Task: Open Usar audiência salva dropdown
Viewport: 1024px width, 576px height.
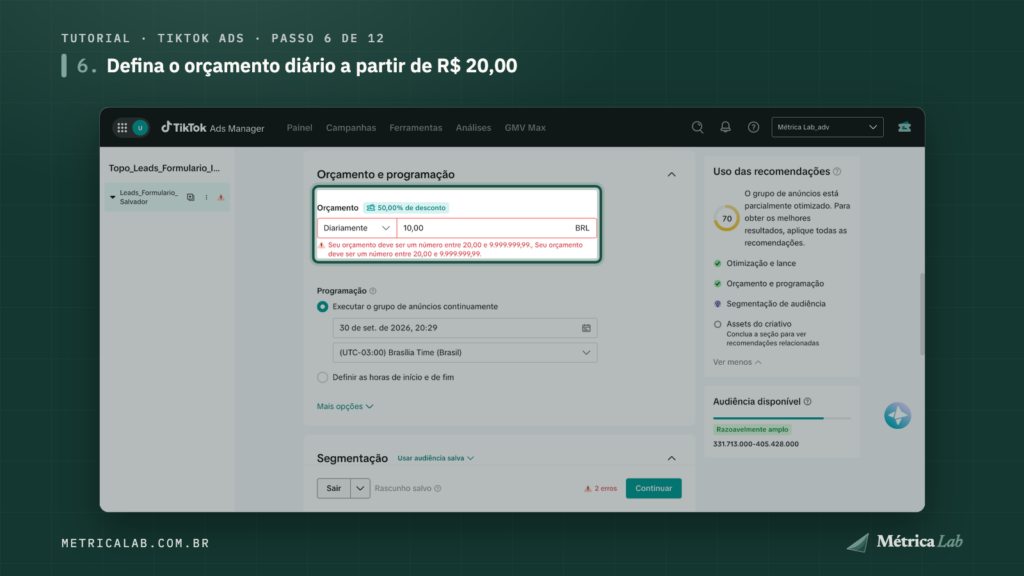Action: click(x=436, y=458)
